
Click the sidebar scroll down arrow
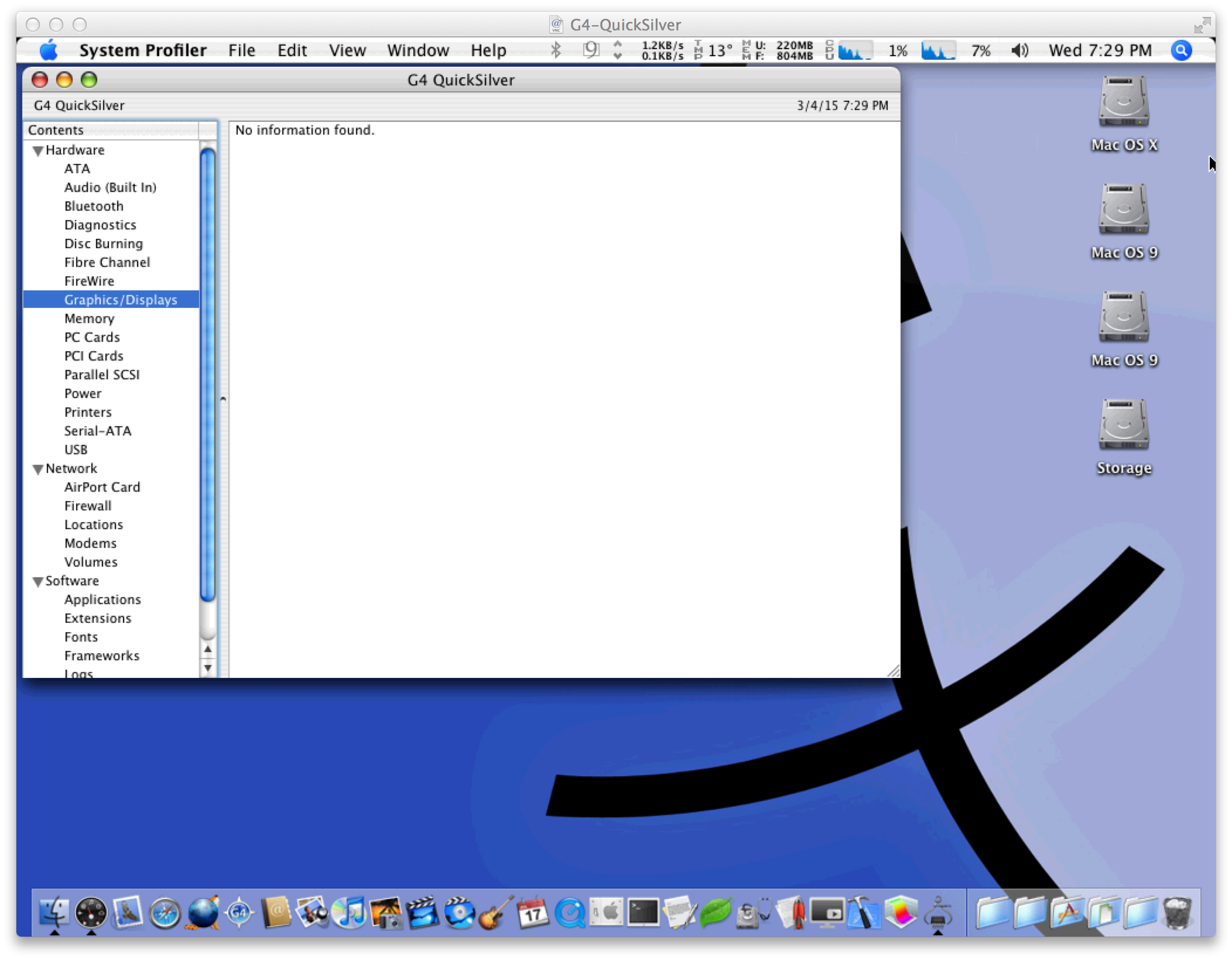pos(208,668)
